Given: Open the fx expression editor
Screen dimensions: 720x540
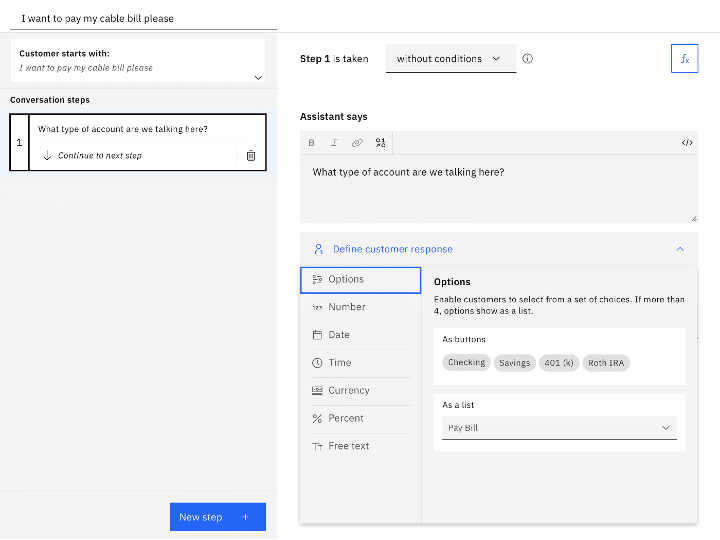Looking at the screenshot, I should click(685, 58).
